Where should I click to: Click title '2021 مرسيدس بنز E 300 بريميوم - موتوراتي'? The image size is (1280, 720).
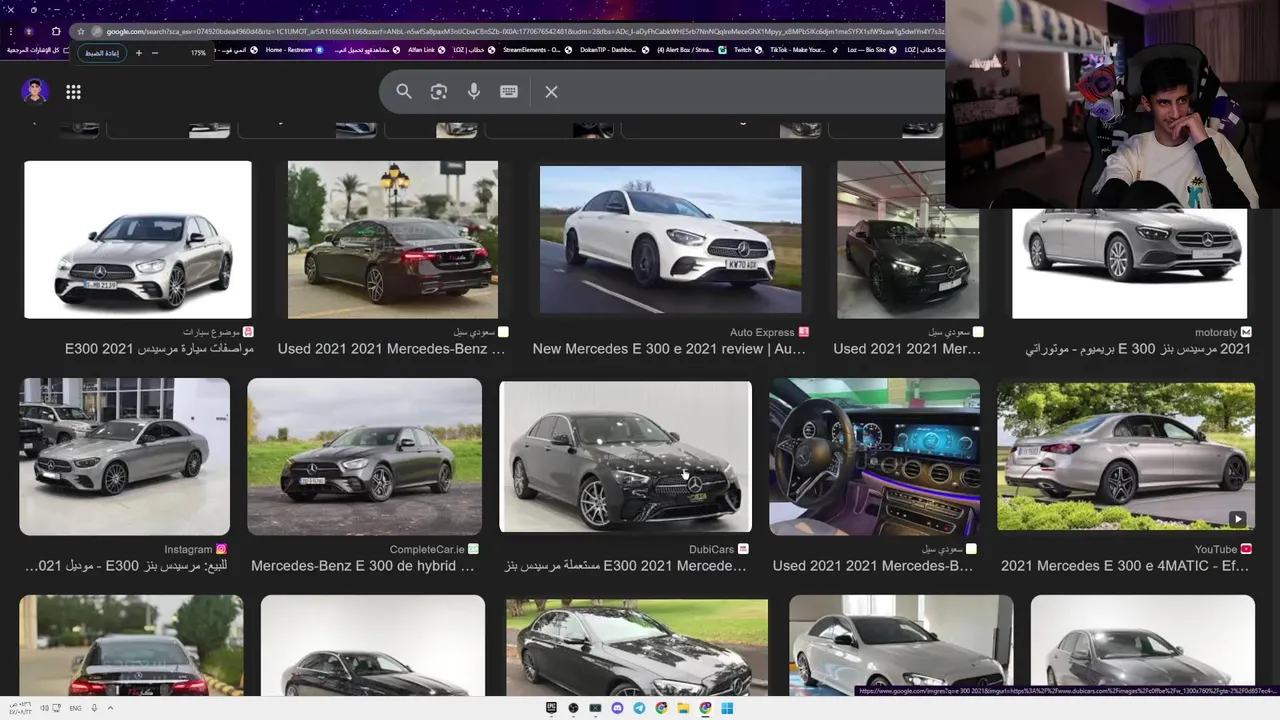(x=1138, y=349)
